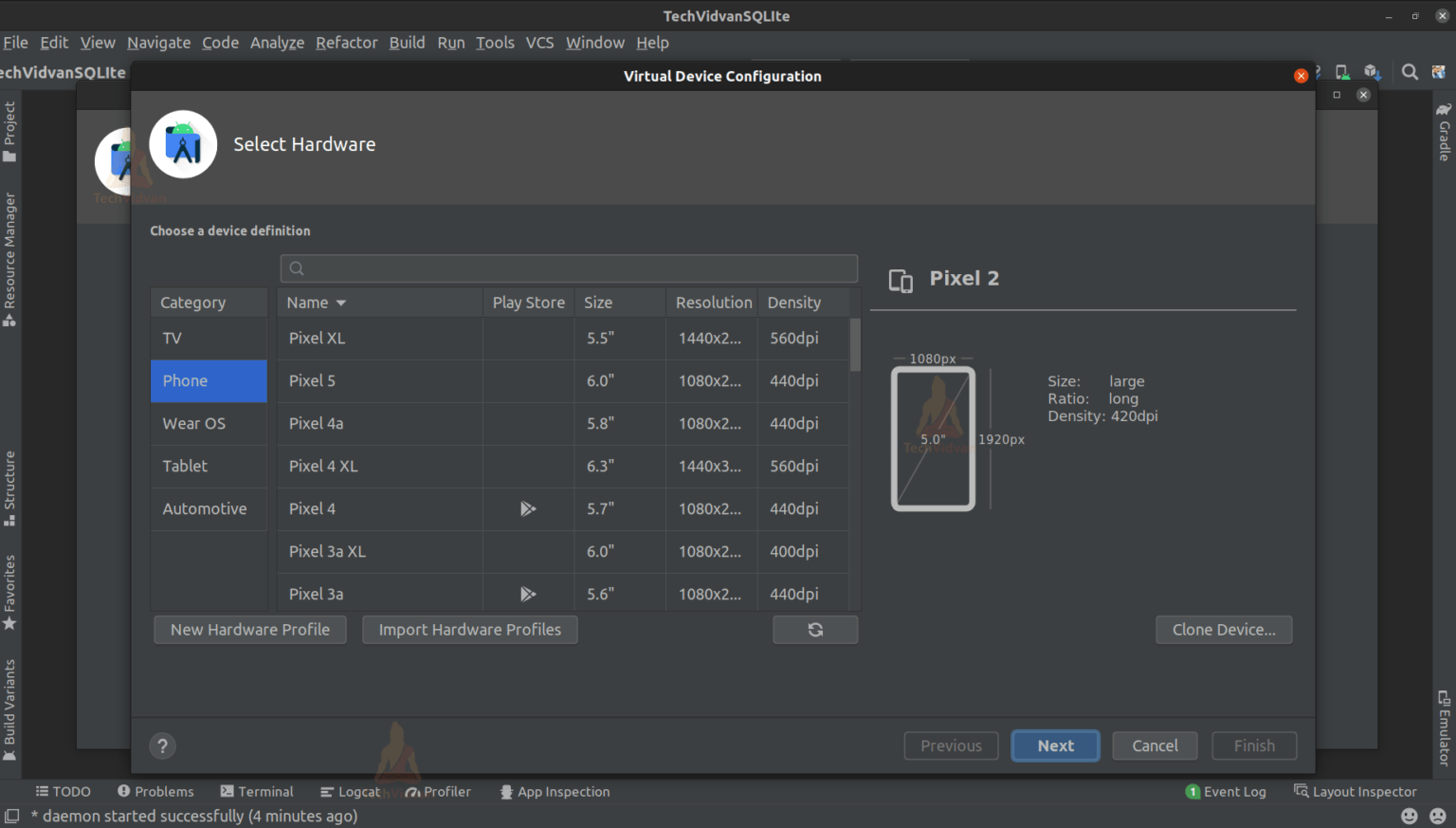The image size is (1456, 828).
Task: Open the Device Manager from the top toolbar
Action: (1341, 72)
